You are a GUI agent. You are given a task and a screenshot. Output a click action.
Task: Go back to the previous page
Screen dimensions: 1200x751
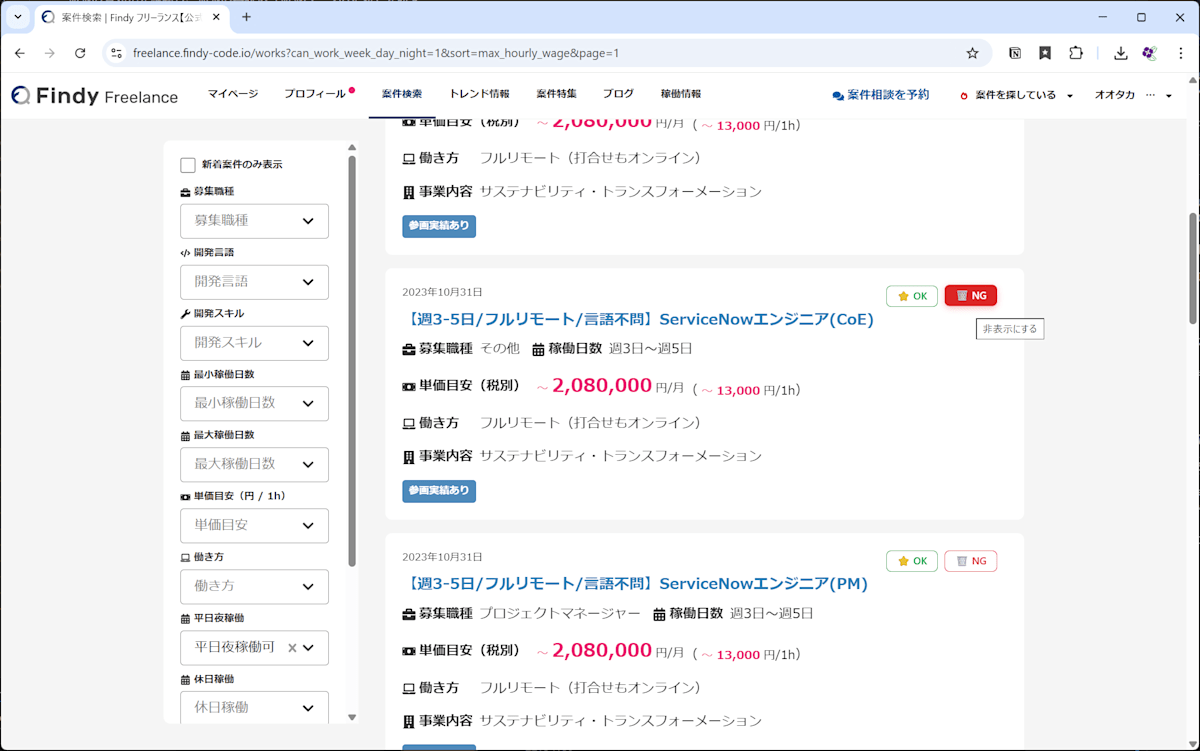pos(19,53)
